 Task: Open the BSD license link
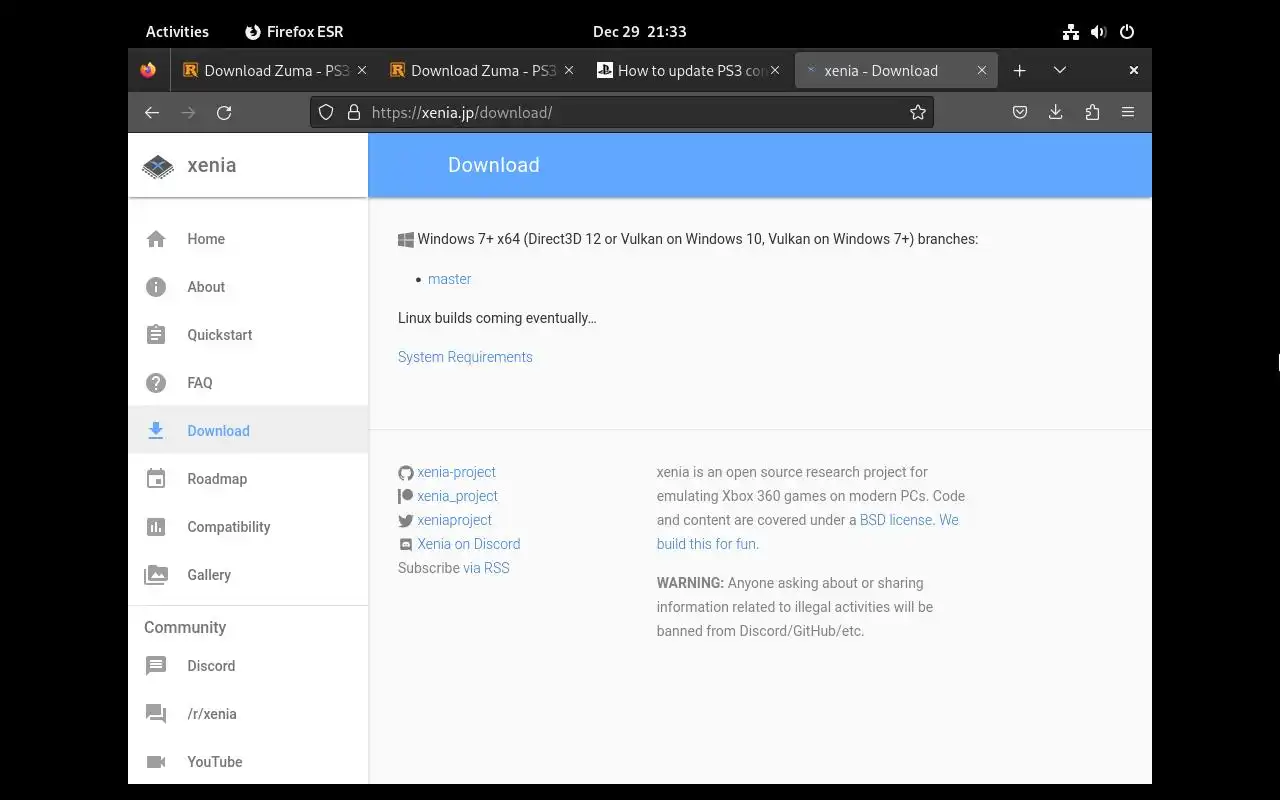(x=896, y=520)
